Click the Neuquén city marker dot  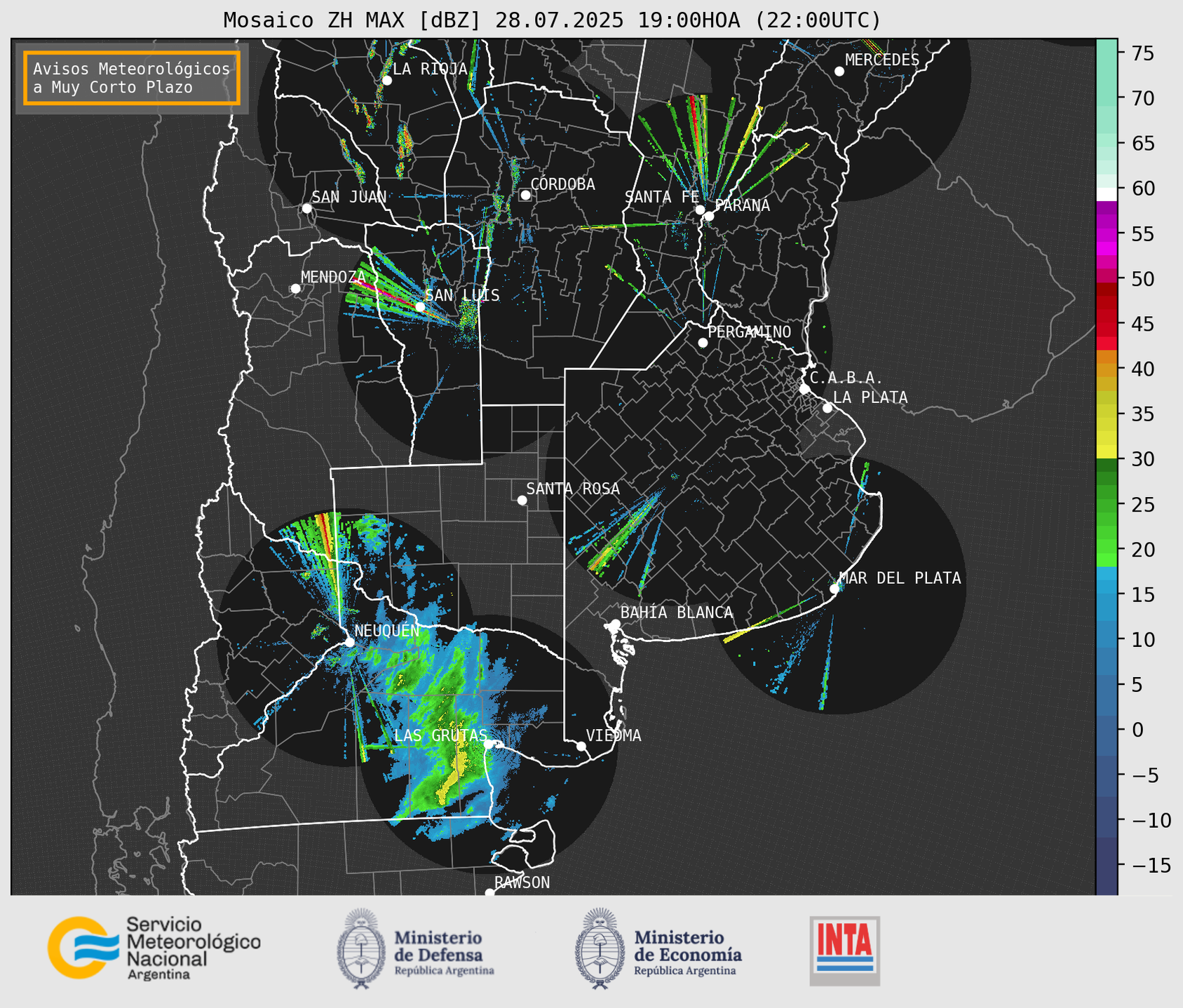point(349,642)
